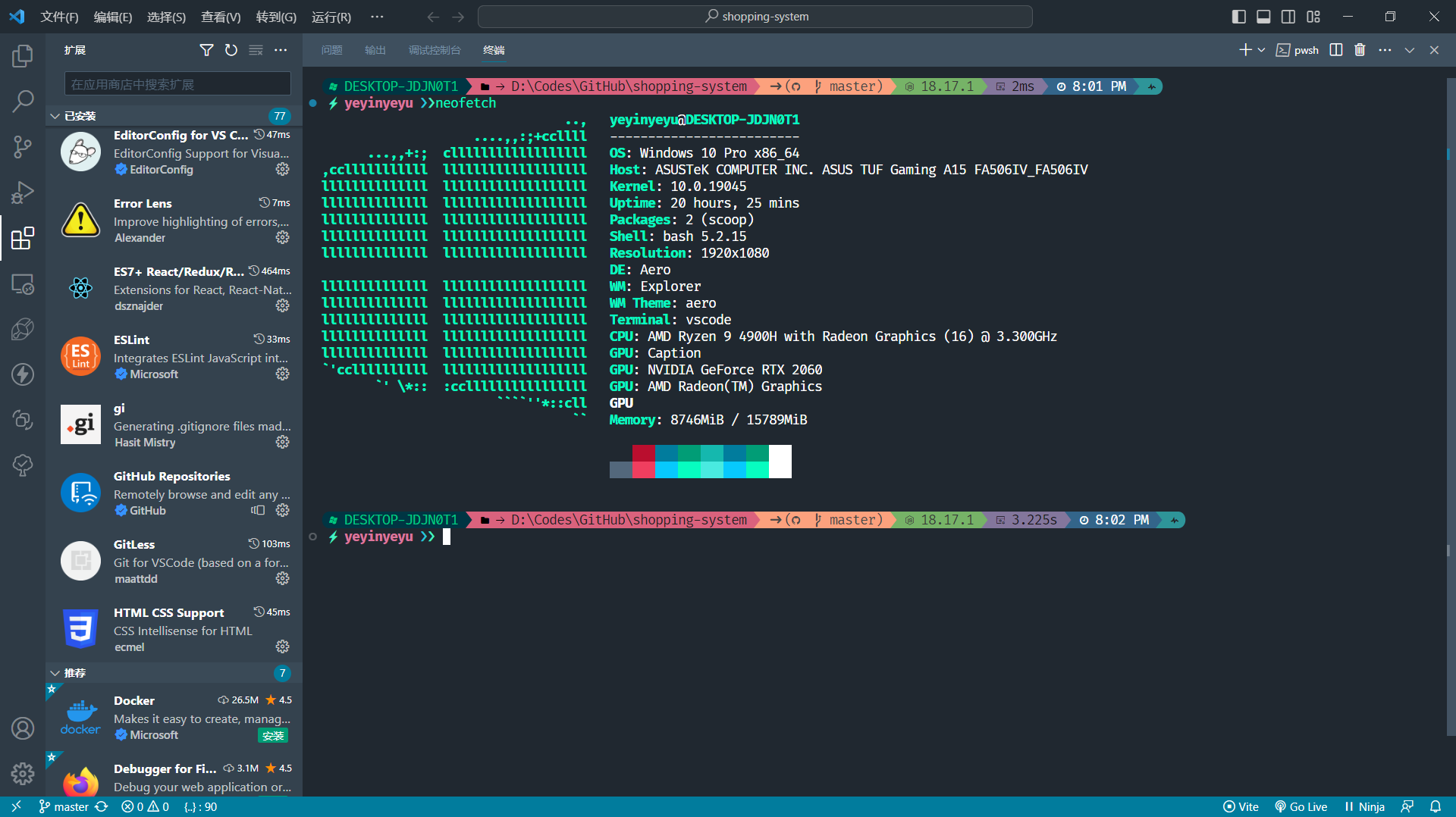
Task: Open the Edit menu
Action: pos(112,17)
